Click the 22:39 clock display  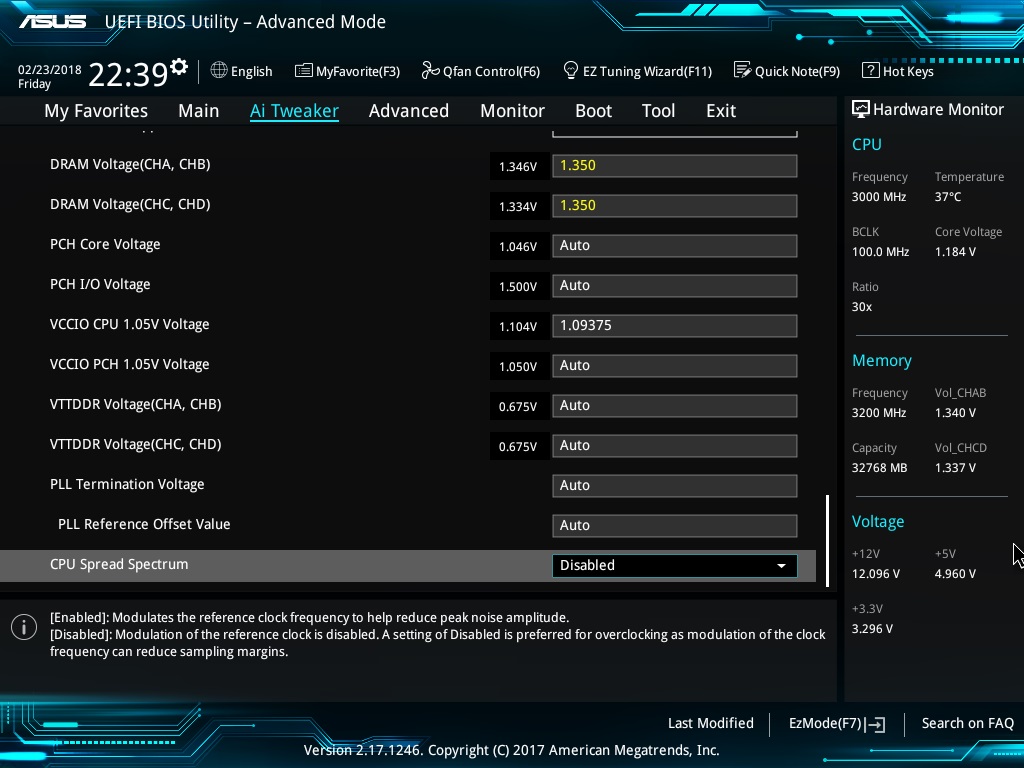tap(128, 74)
